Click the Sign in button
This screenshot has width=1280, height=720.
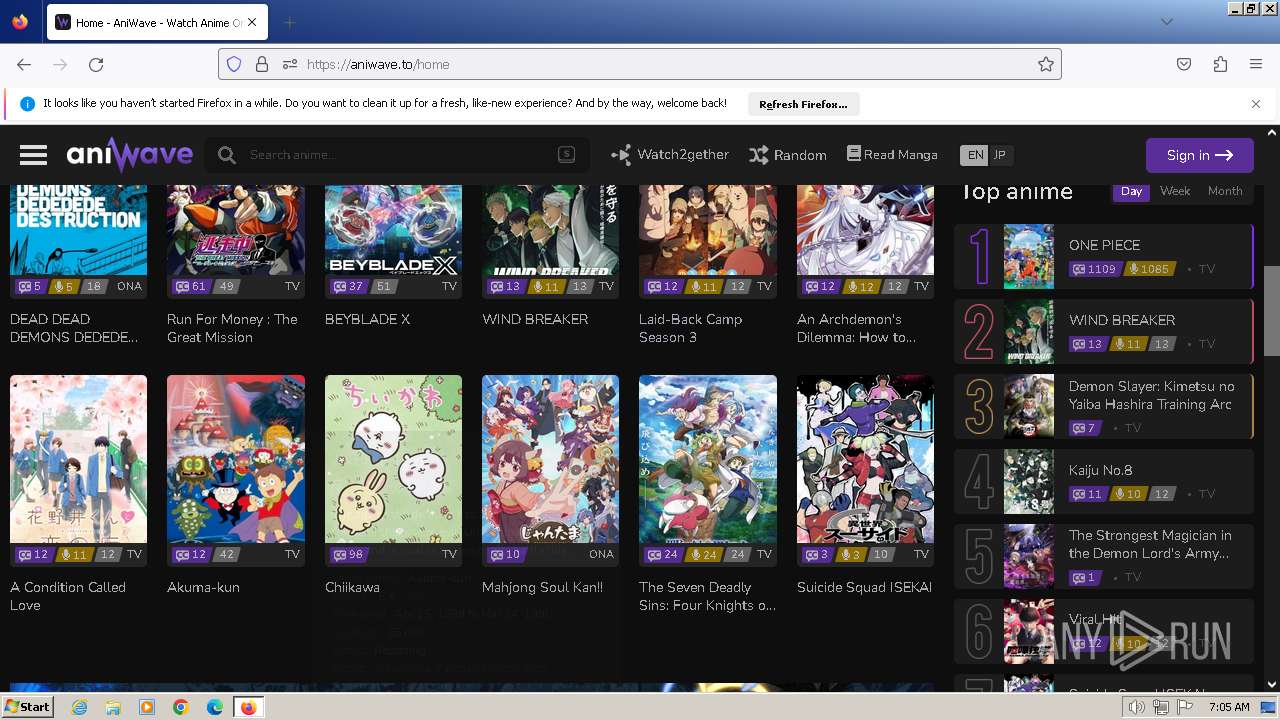point(1199,155)
